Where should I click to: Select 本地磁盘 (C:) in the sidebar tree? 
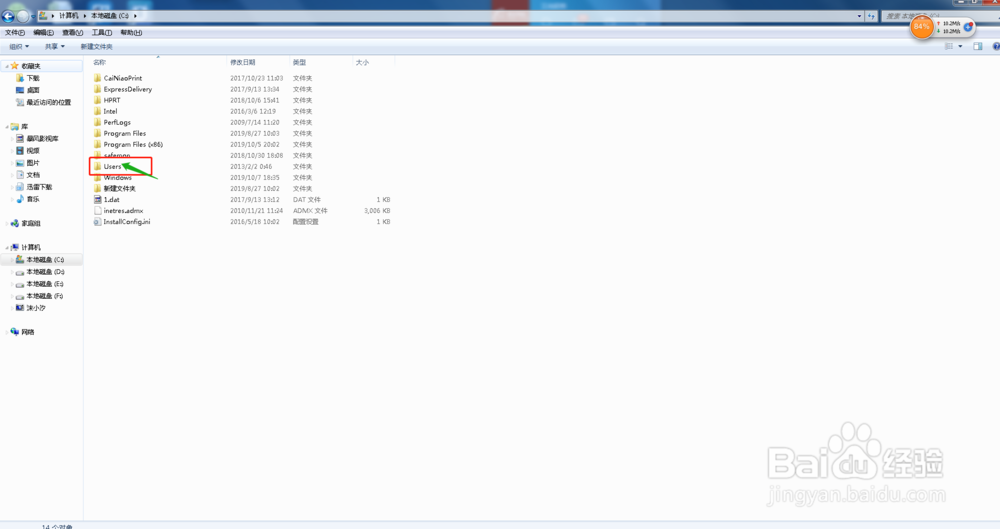45,260
